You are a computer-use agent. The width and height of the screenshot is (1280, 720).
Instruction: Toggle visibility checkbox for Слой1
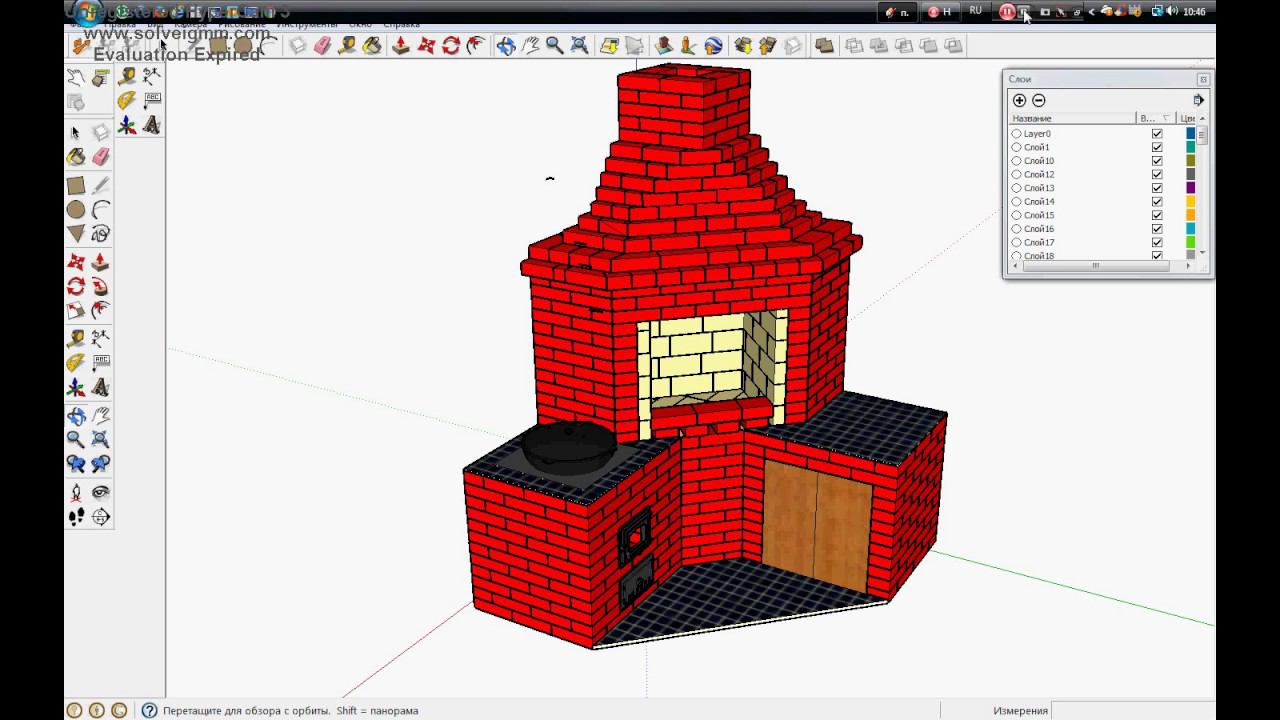coord(1157,147)
